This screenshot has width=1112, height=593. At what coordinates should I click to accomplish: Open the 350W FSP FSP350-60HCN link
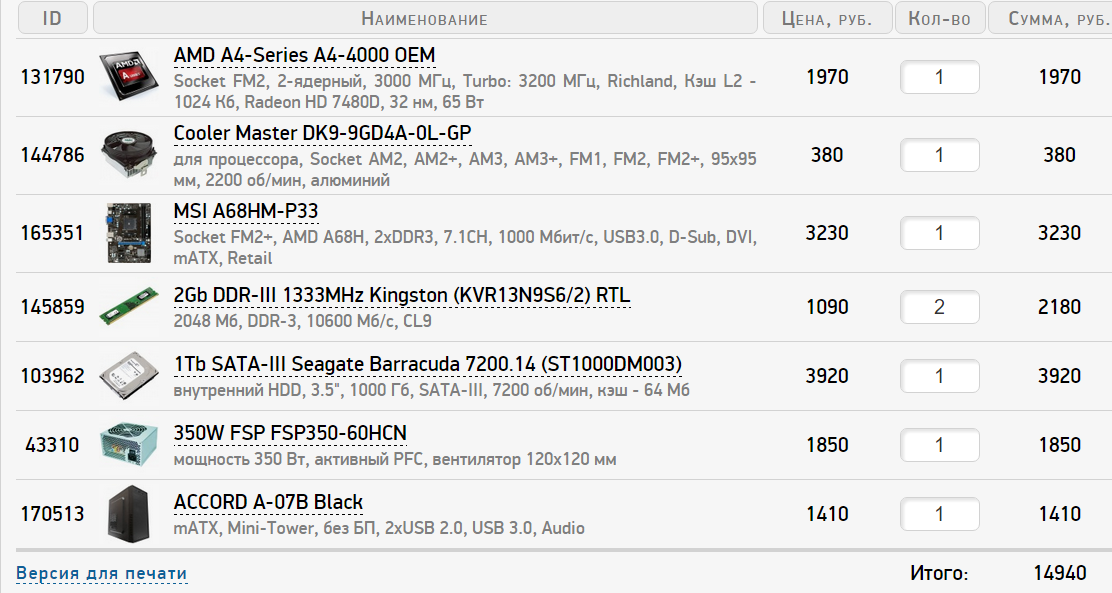coord(290,433)
